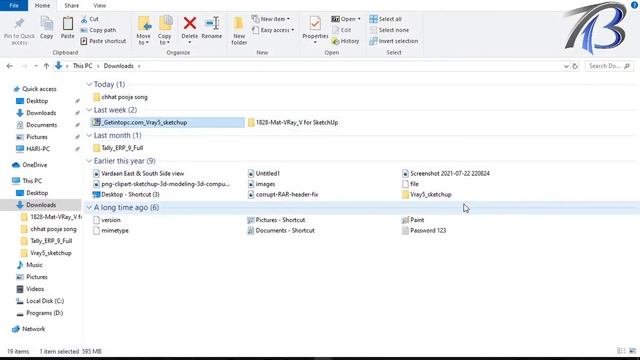The image size is (640, 360).
Task: Click the Up one level arrow
Action: coord(46,66)
